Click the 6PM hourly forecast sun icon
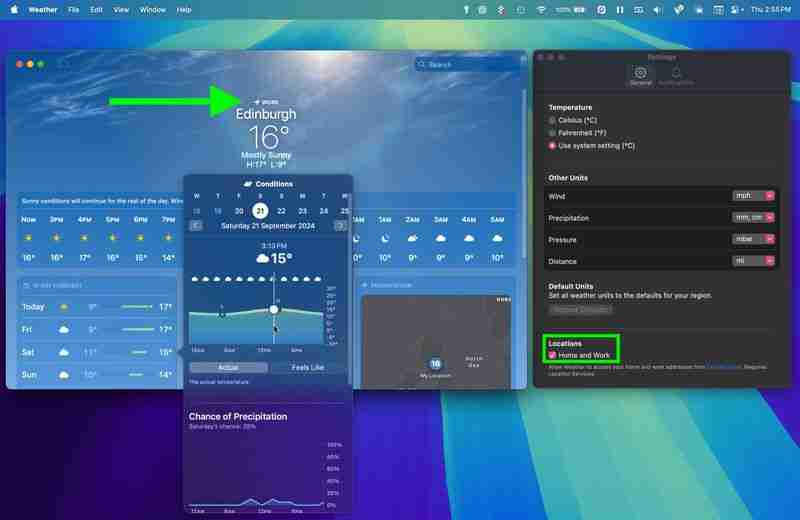The height and width of the screenshot is (520, 800). (x=140, y=238)
